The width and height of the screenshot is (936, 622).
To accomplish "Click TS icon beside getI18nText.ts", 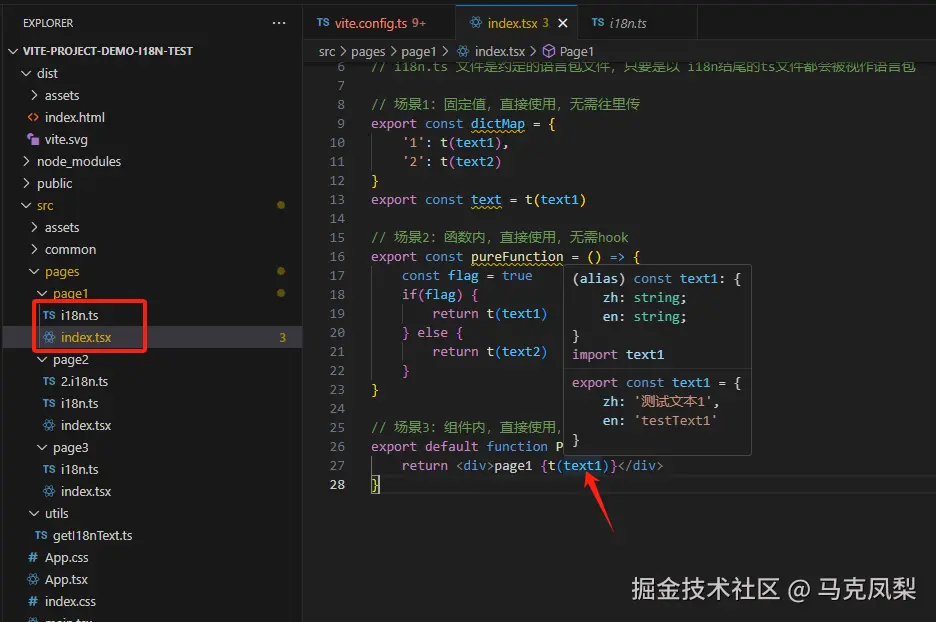I will point(41,535).
